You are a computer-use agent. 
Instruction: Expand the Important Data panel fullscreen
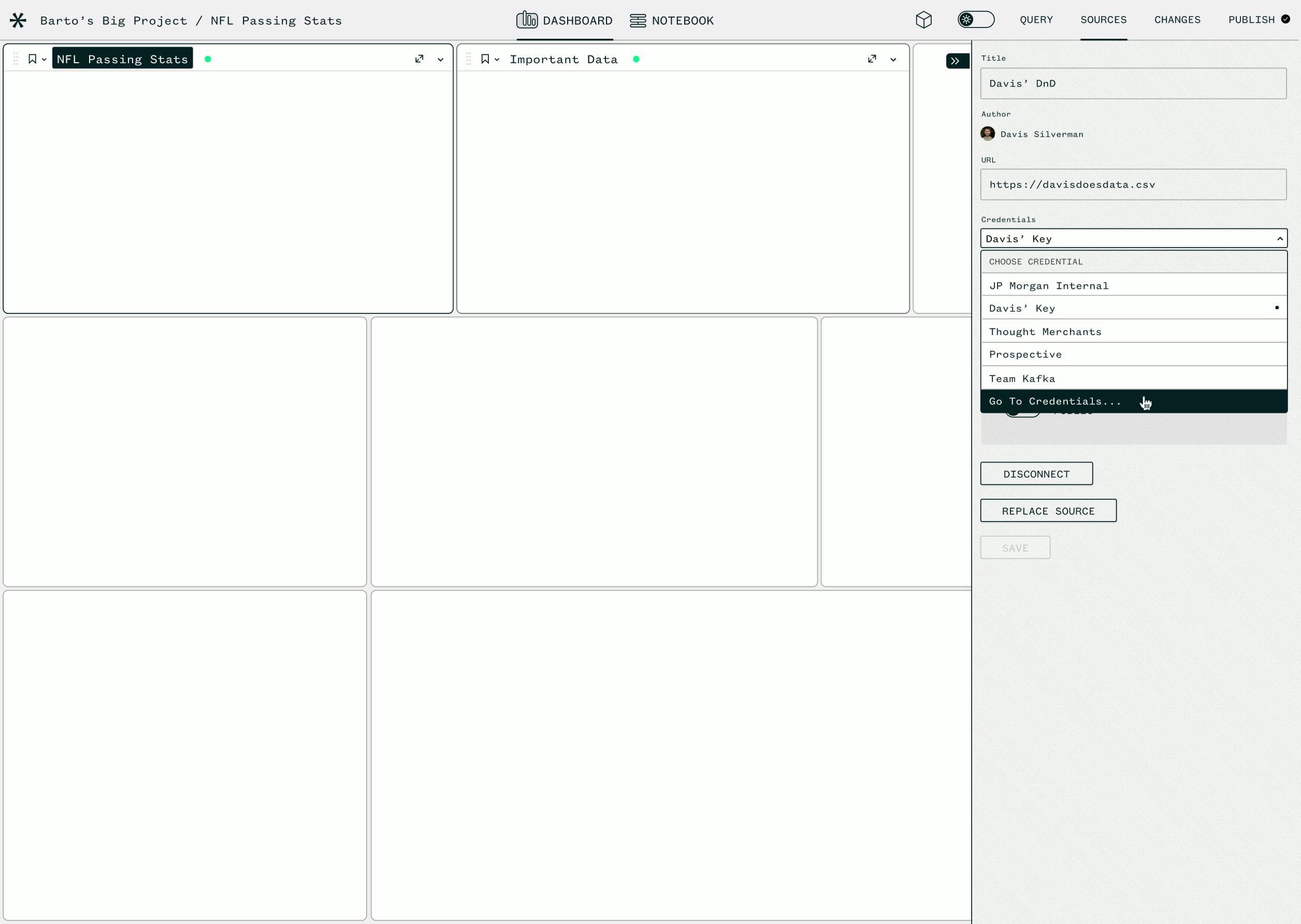click(872, 59)
